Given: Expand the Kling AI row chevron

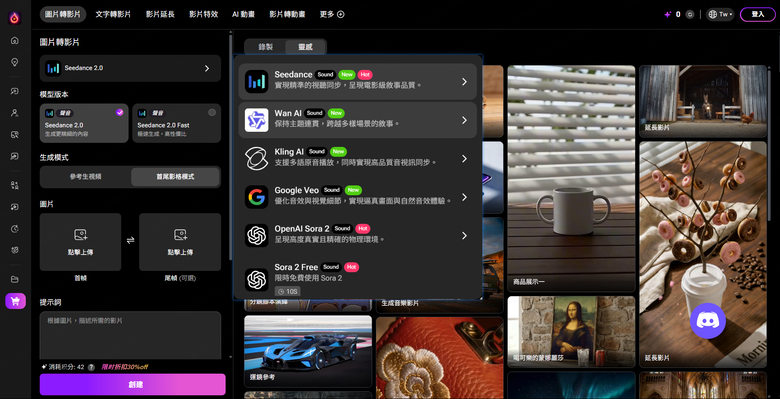Looking at the screenshot, I should pos(464,159).
